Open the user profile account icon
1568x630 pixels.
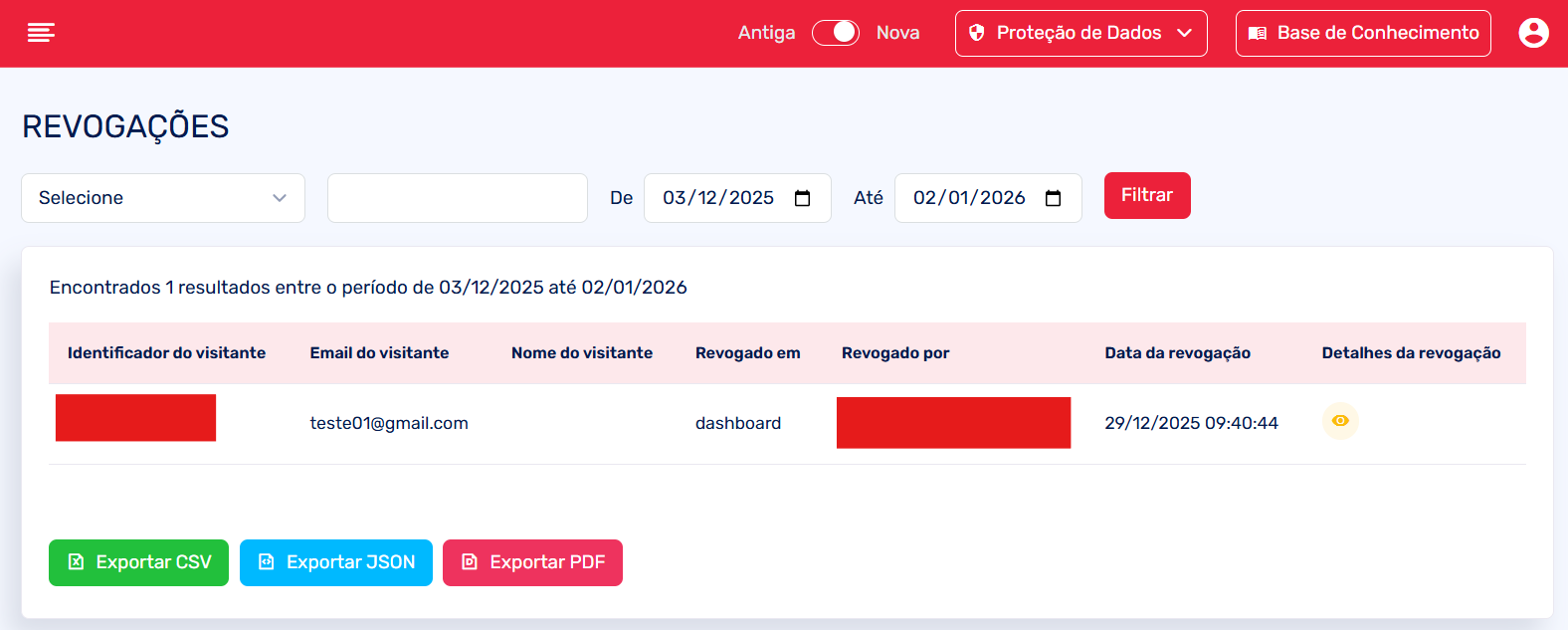click(1533, 33)
